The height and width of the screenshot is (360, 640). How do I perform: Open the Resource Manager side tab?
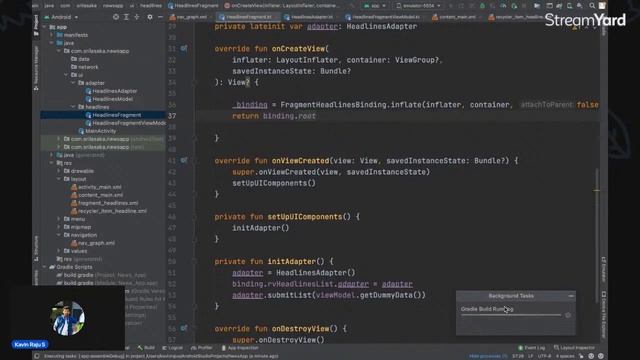(36, 67)
